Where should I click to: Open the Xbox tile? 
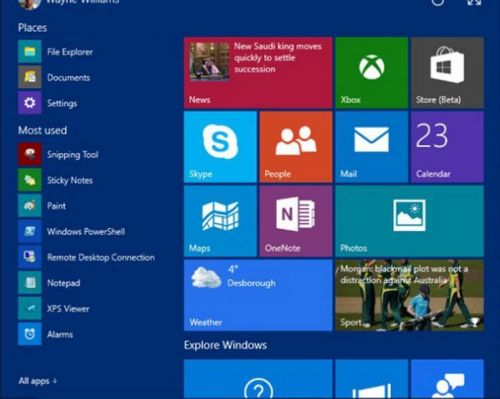[372, 73]
